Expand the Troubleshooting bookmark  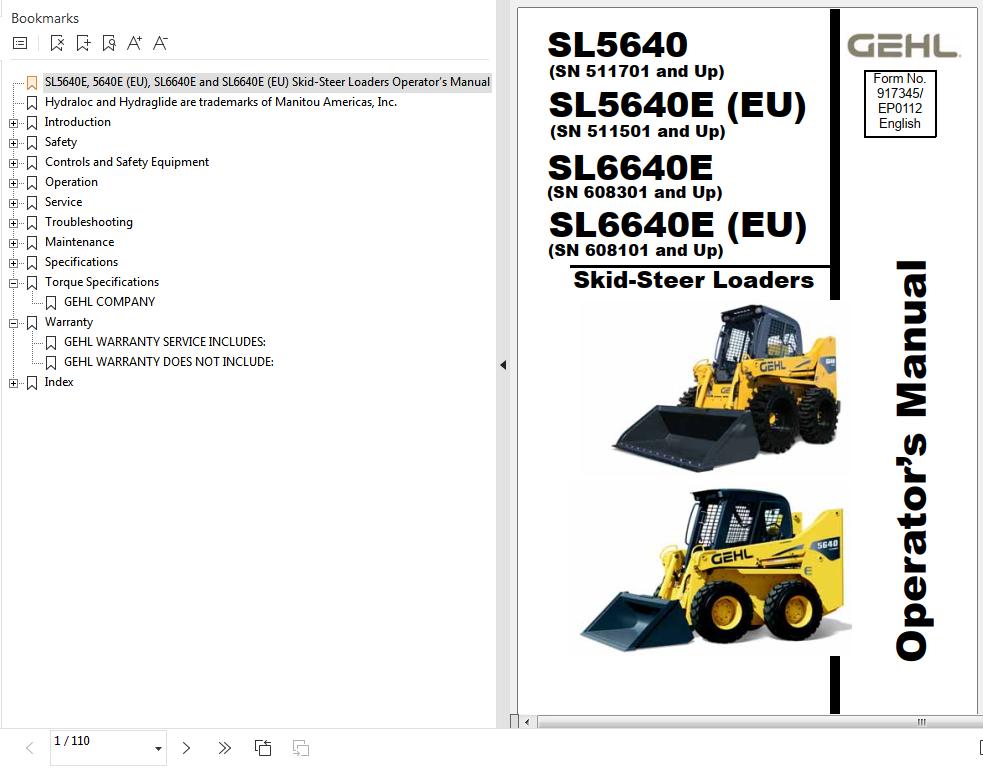(x=13, y=223)
